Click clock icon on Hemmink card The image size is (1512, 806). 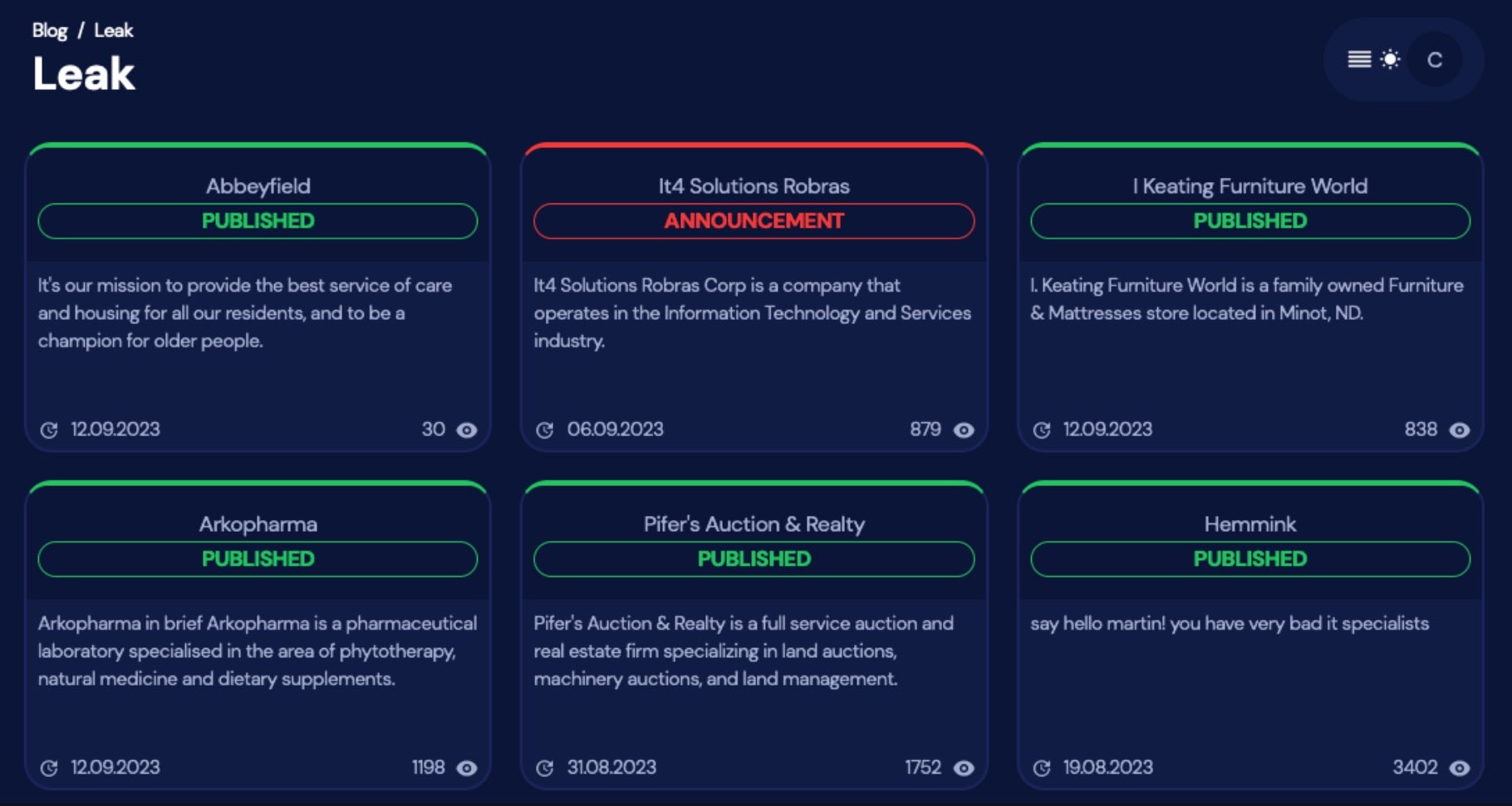tap(1042, 768)
